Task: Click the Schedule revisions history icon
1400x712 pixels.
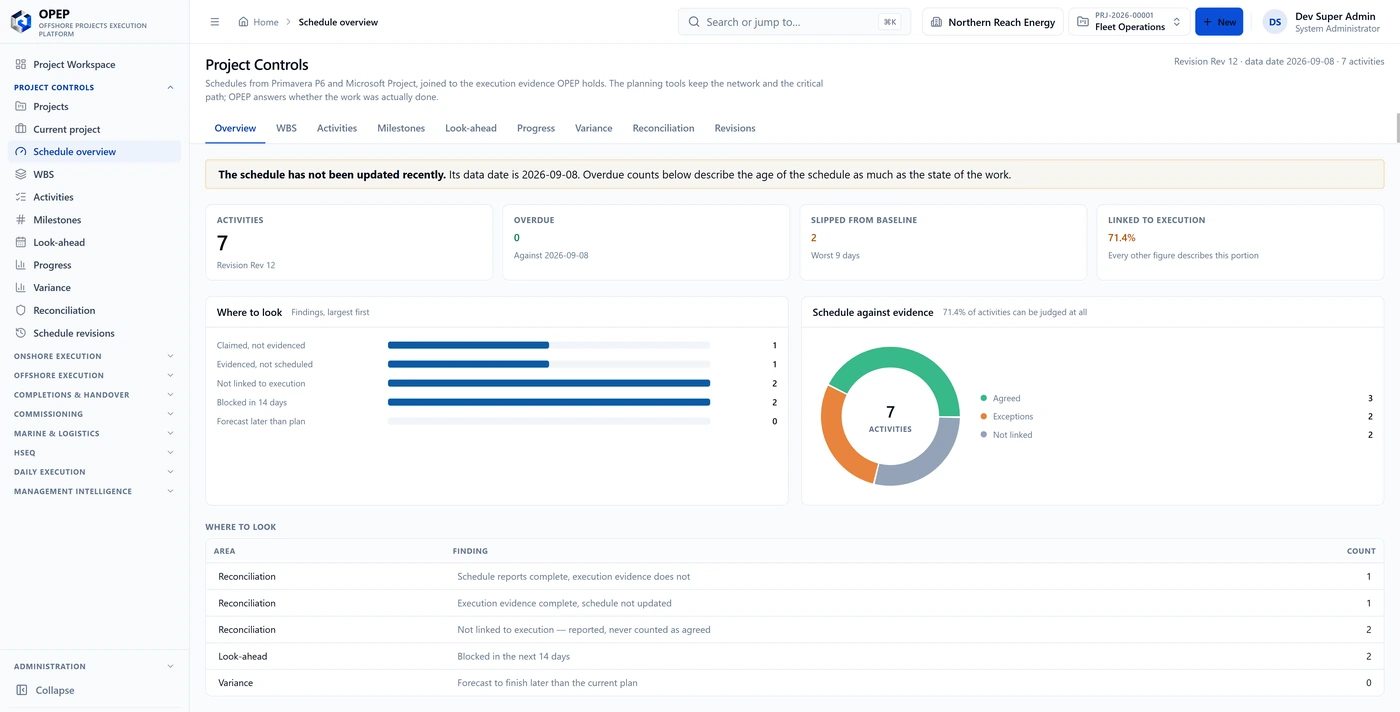Action: click(x=21, y=333)
